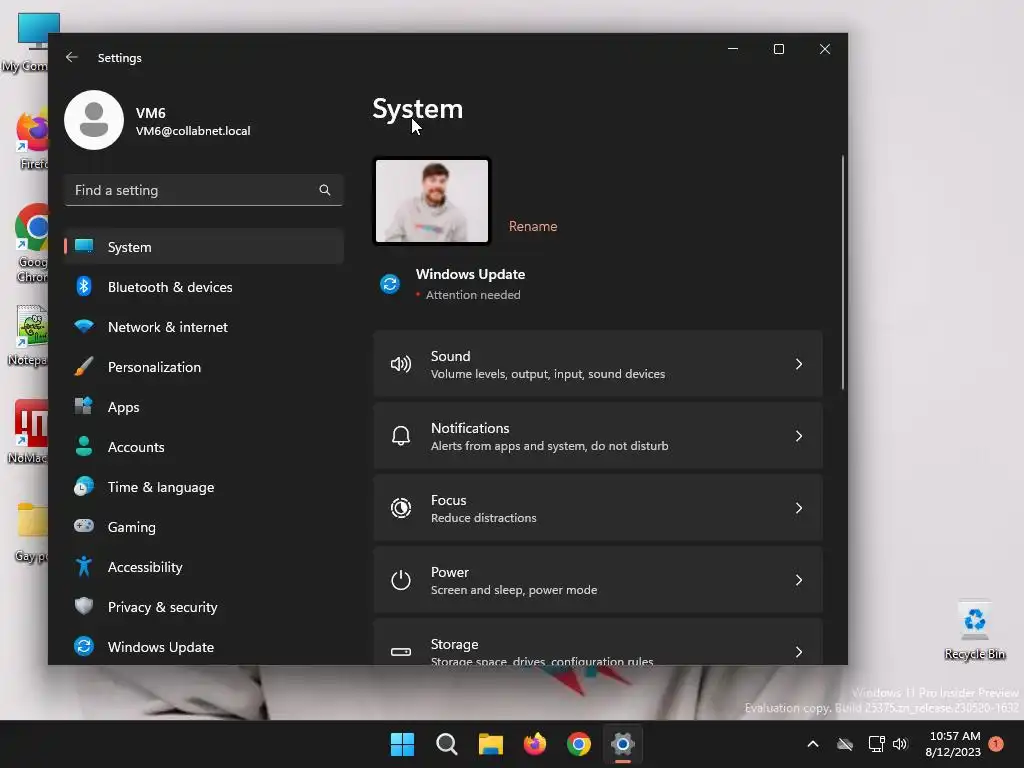
Task: Open the Notifications settings row
Action: pyautogui.click(x=598, y=436)
